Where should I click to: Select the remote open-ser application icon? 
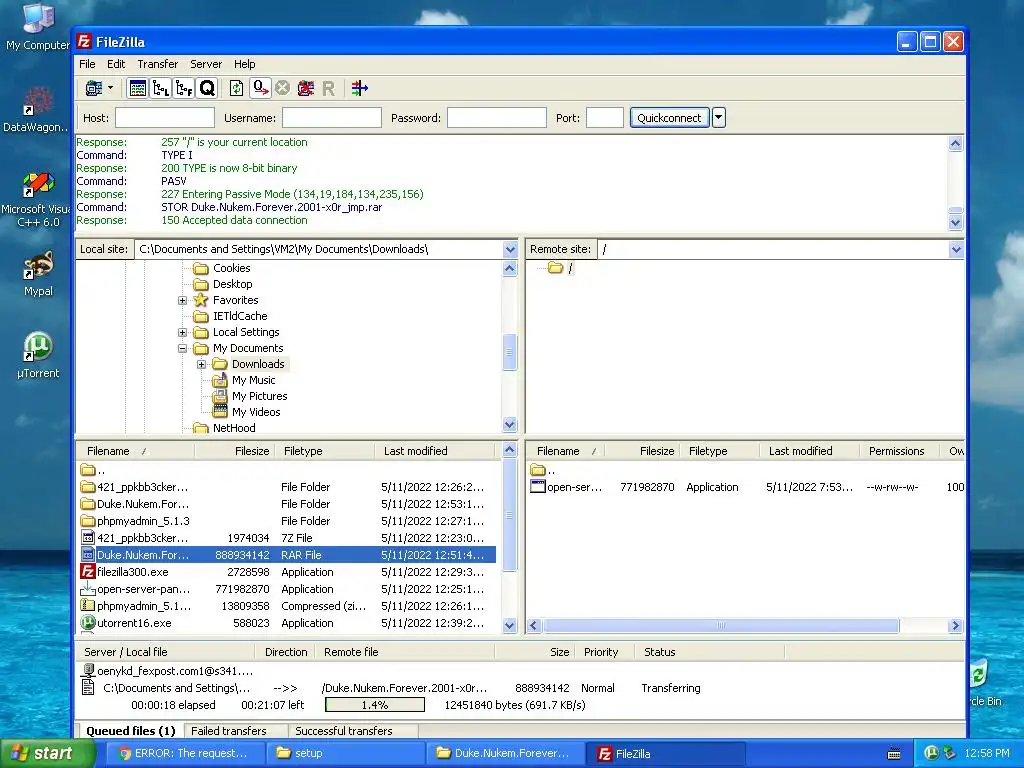(x=537, y=487)
